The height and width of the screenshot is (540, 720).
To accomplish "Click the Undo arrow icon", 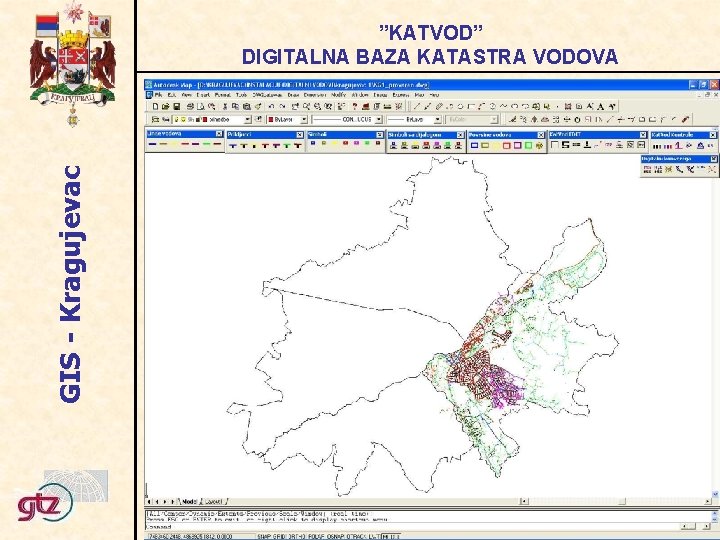I will [x=271, y=107].
